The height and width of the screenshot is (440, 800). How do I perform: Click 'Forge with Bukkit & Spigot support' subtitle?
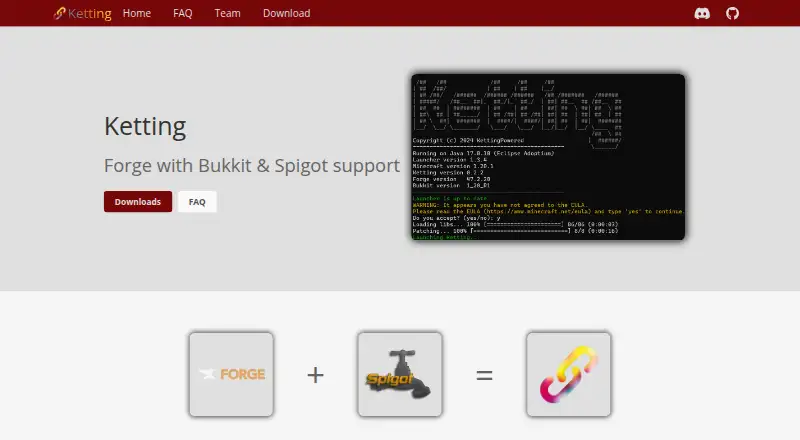tap(252, 165)
